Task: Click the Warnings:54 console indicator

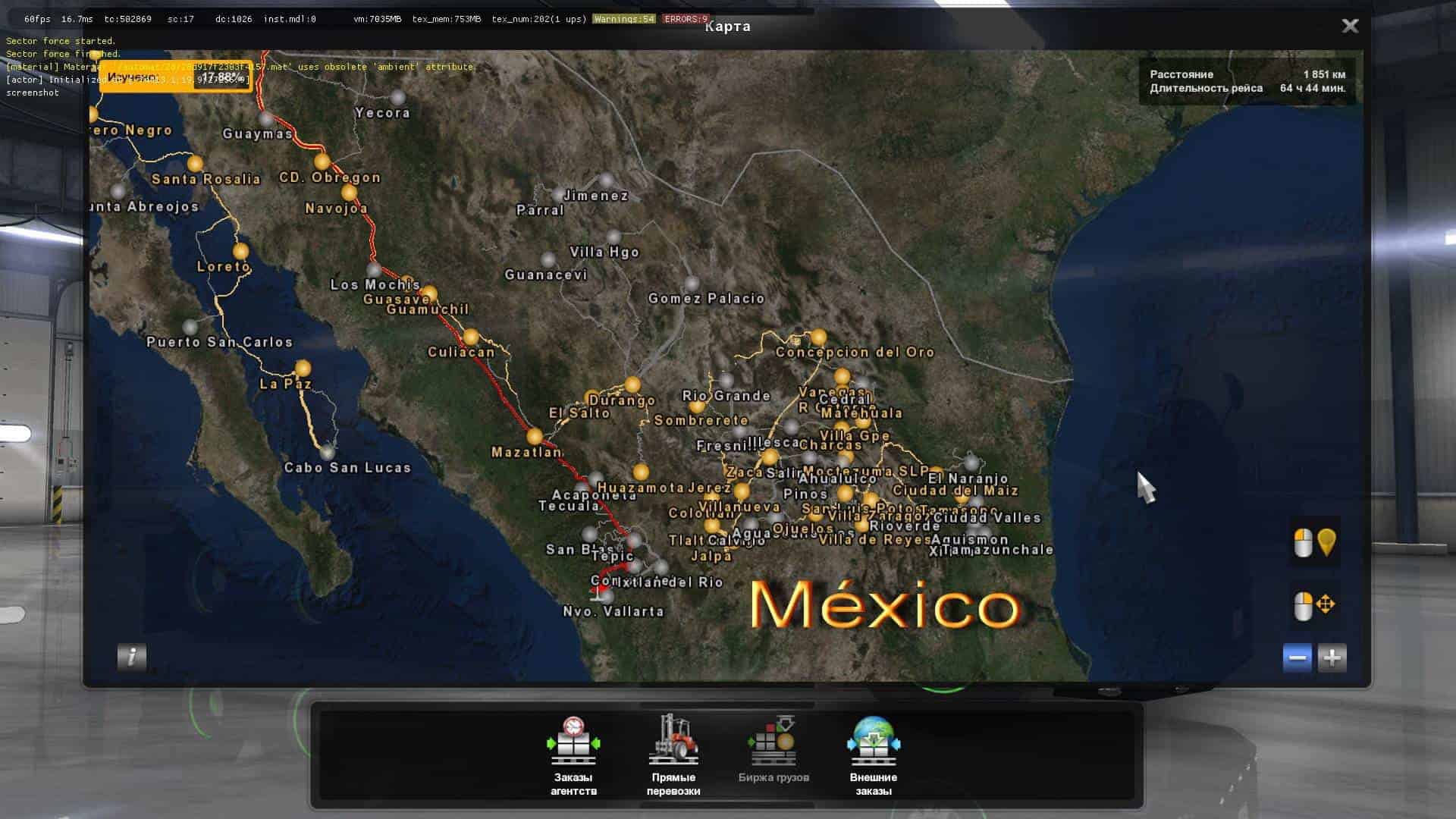Action: point(624,19)
